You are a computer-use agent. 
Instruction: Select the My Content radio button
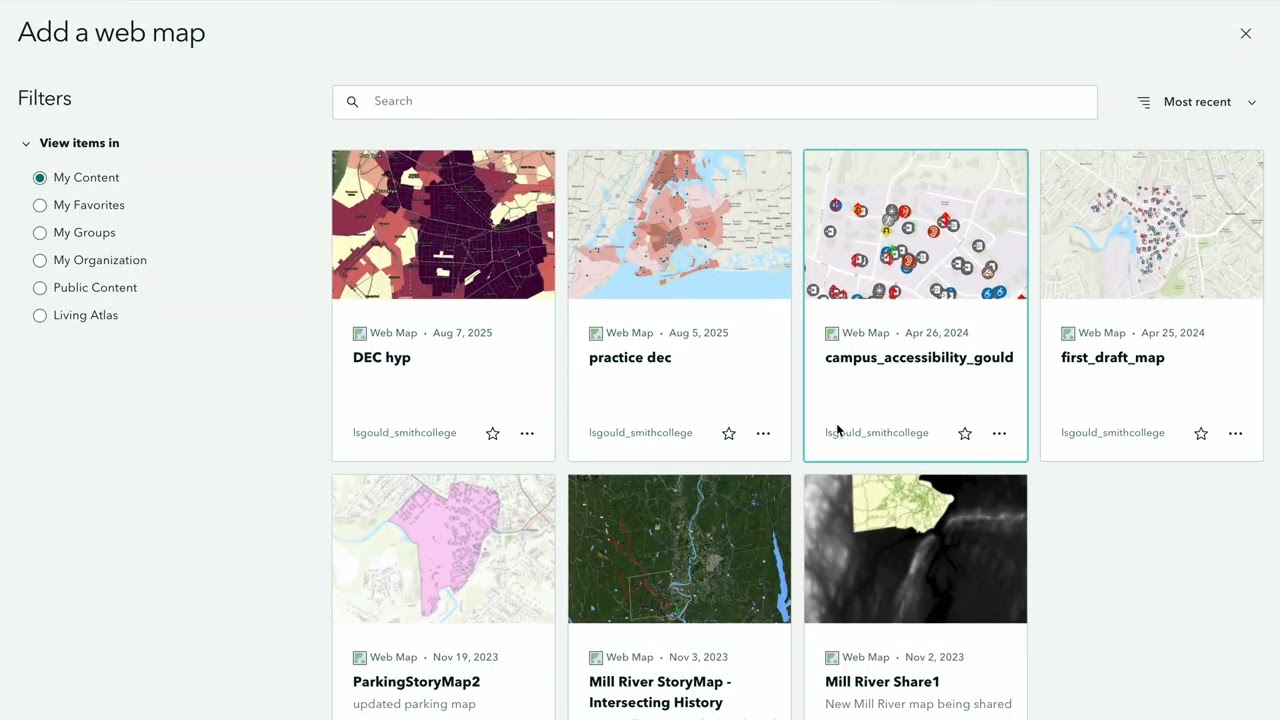pos(40,178)
